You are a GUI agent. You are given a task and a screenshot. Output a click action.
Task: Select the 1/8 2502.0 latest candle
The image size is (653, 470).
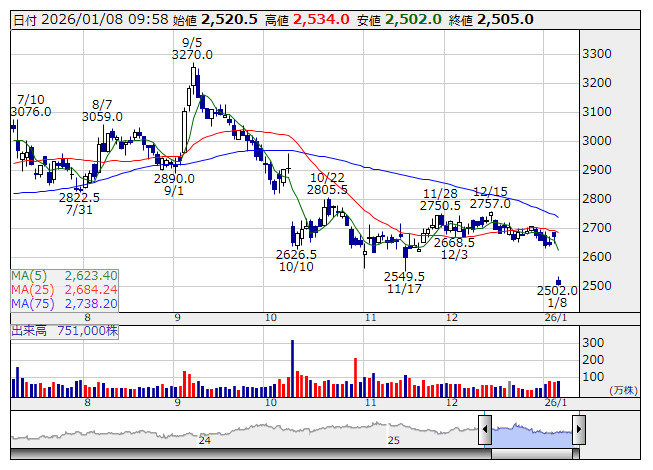point(558,281)
